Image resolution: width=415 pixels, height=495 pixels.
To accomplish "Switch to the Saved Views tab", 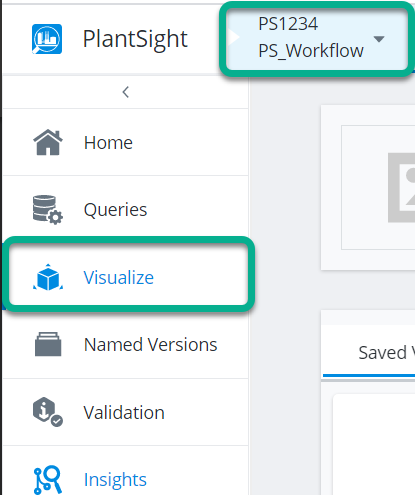I will 369,353.
